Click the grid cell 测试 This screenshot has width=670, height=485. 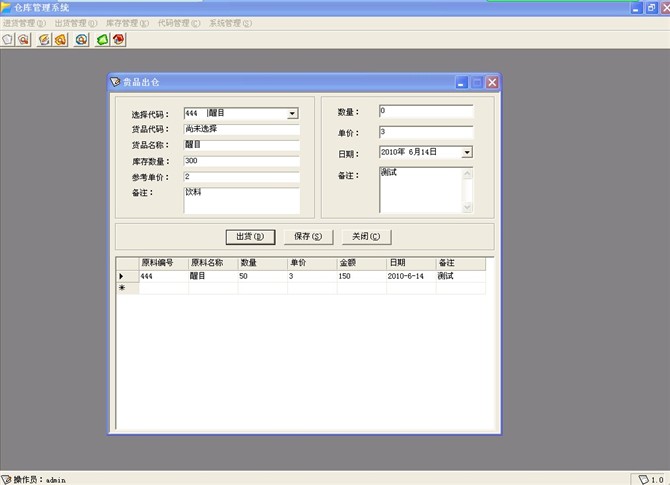pyautogui.click(x=461, y=276)
